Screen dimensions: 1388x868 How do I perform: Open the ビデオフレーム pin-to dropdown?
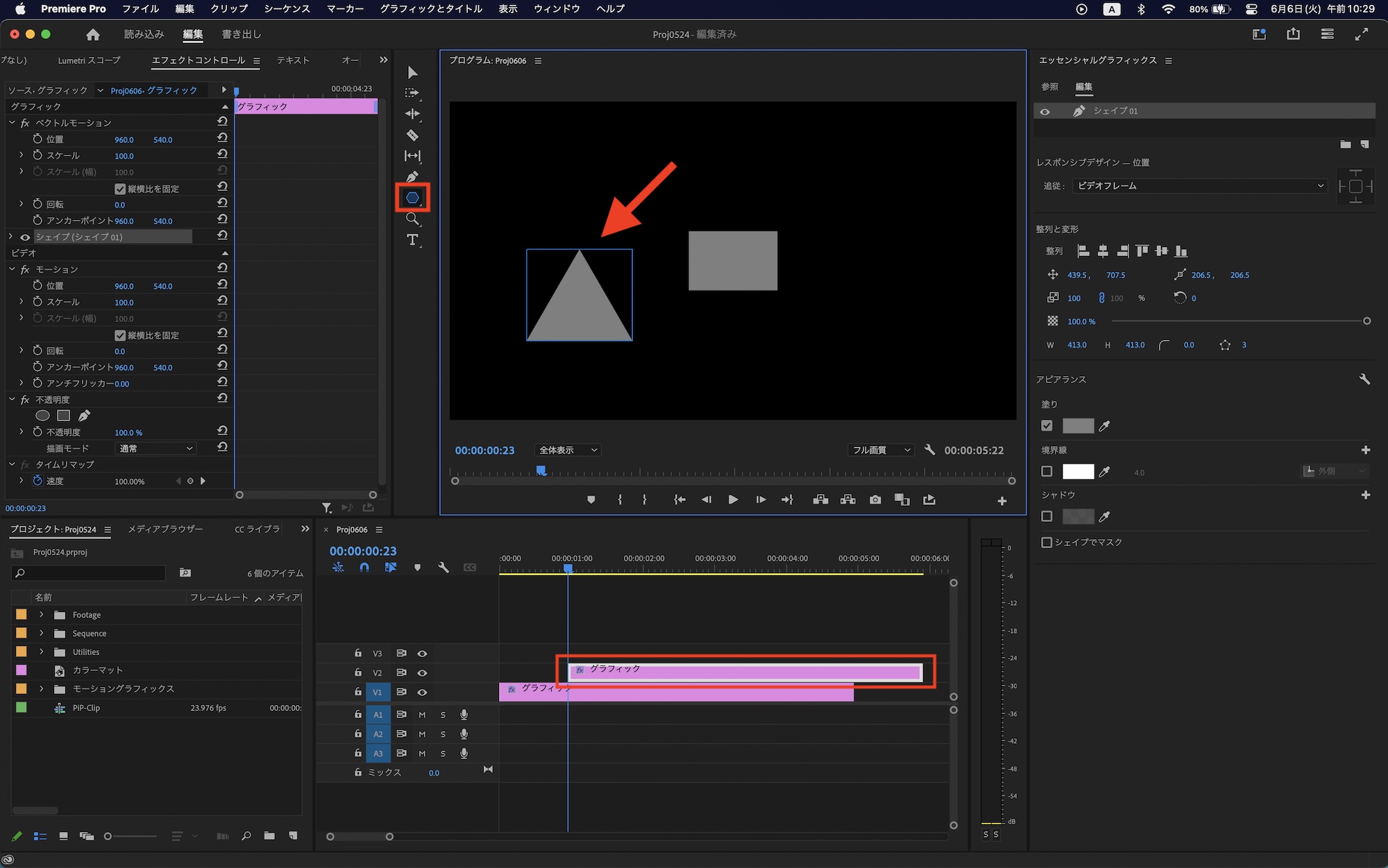click(1200, 186)
